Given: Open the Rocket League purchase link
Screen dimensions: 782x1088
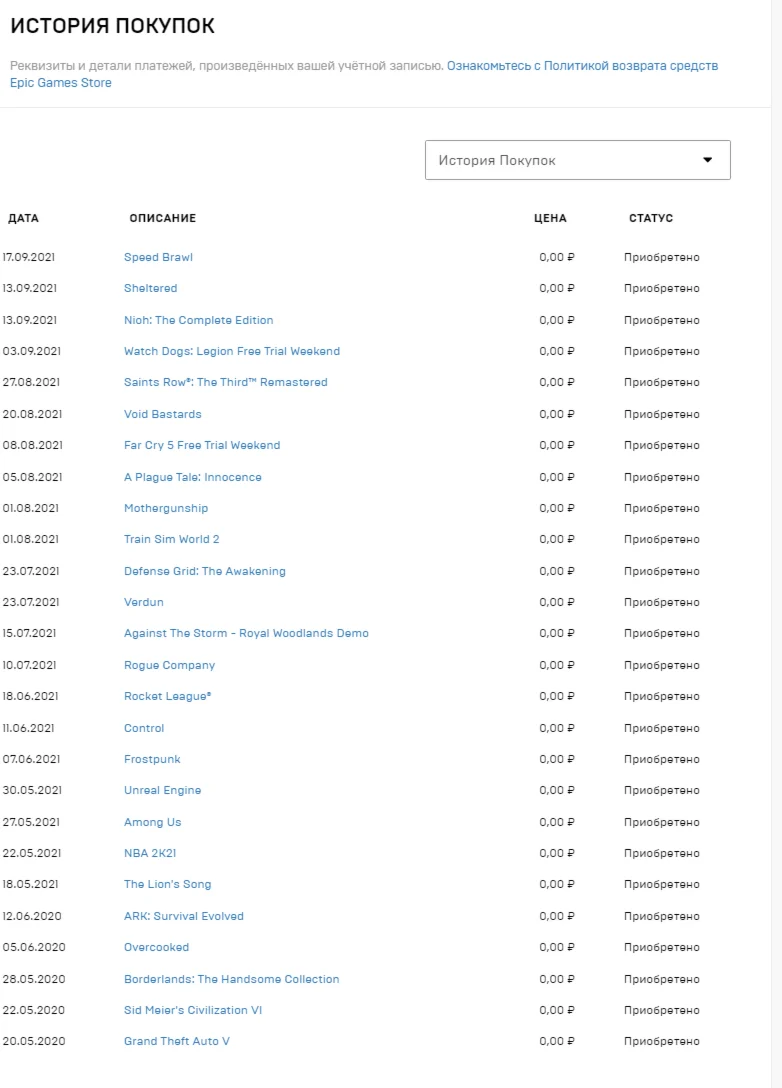Looking at the screenshot, I should click(x=167, y=696).
